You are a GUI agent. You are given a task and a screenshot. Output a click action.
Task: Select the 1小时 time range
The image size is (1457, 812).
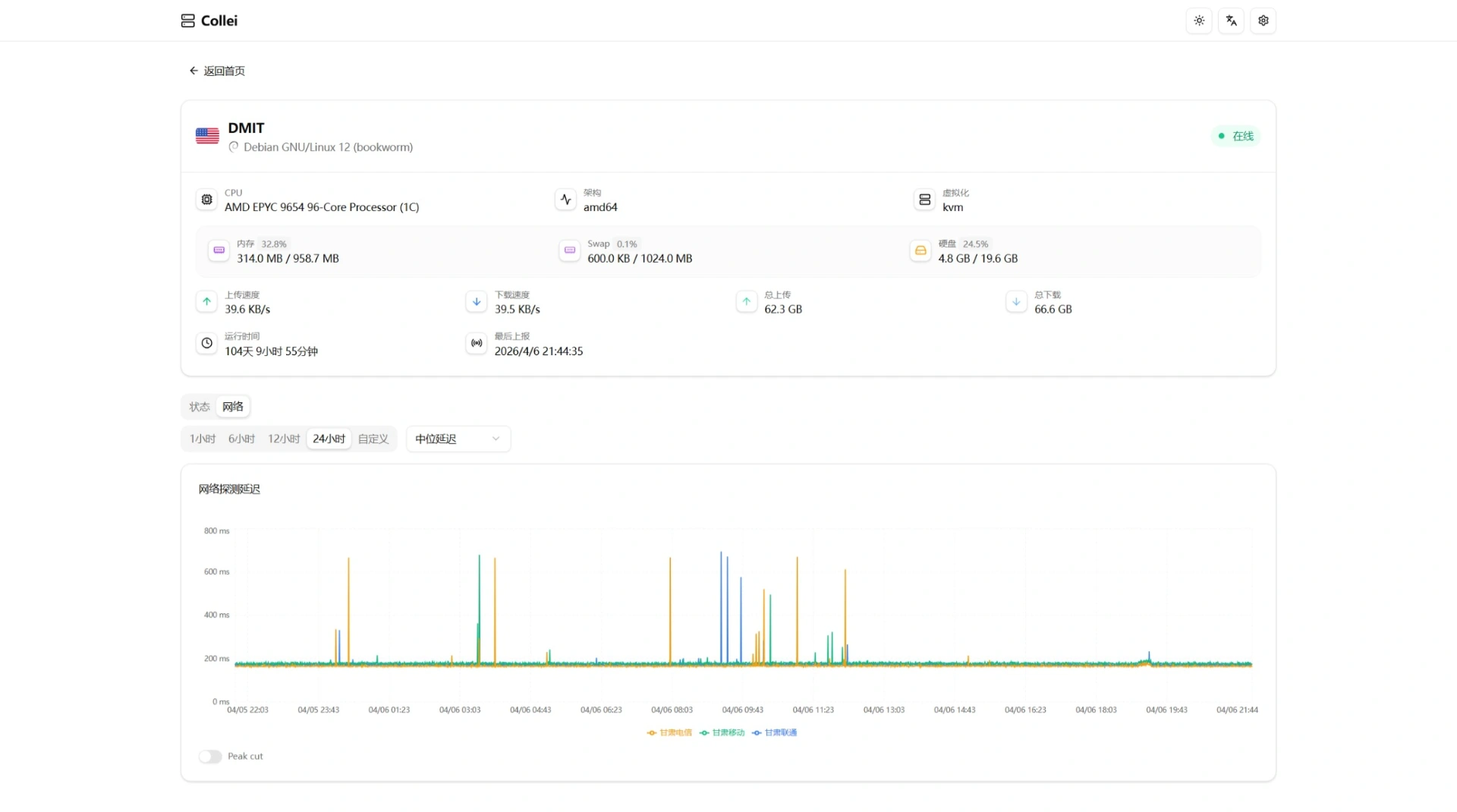203,439
